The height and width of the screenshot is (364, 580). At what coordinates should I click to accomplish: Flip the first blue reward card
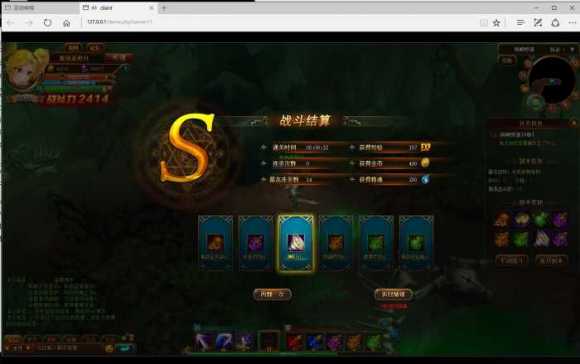[x=215, y=243]
